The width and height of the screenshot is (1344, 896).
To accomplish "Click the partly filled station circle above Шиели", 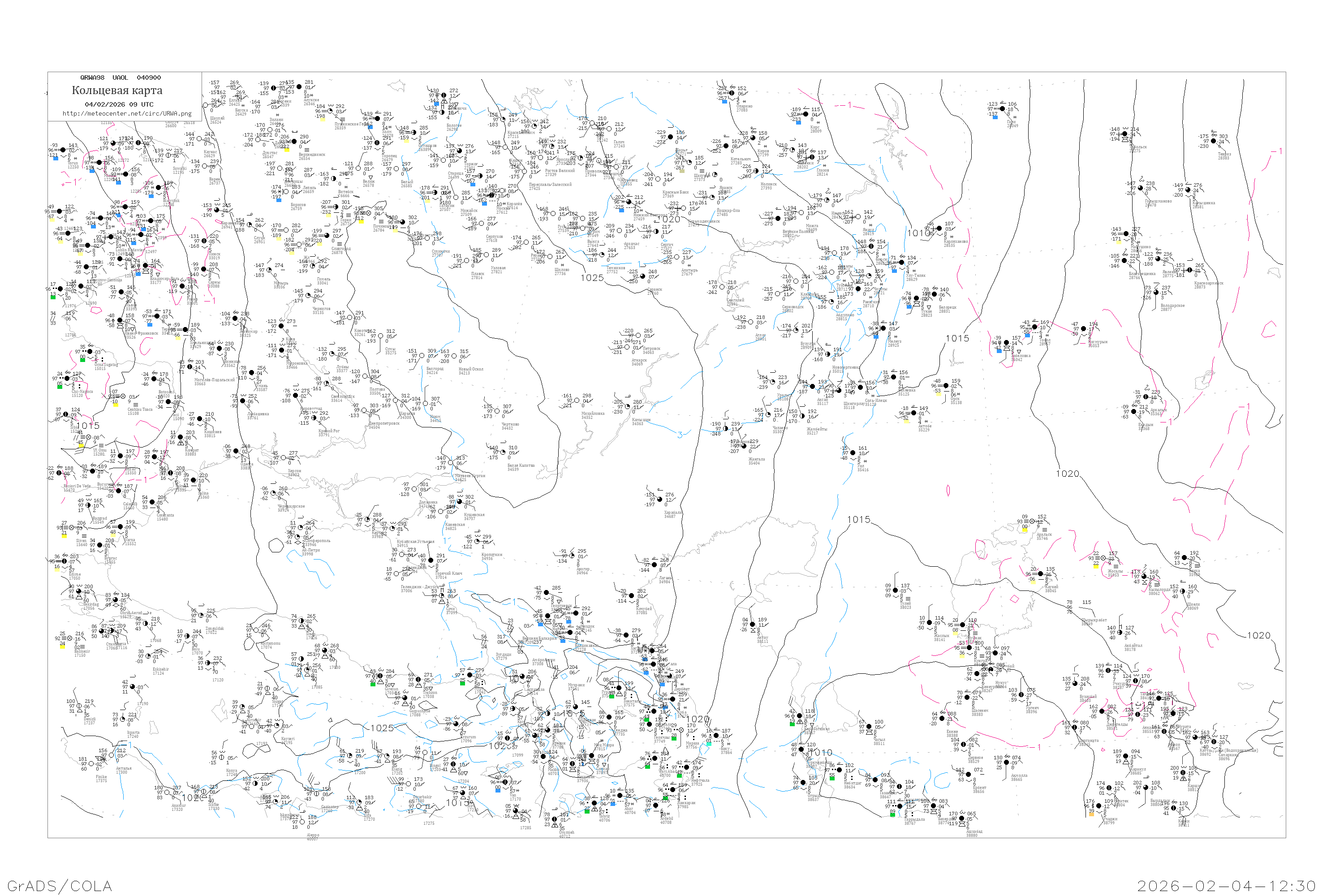I will 1182,591.
